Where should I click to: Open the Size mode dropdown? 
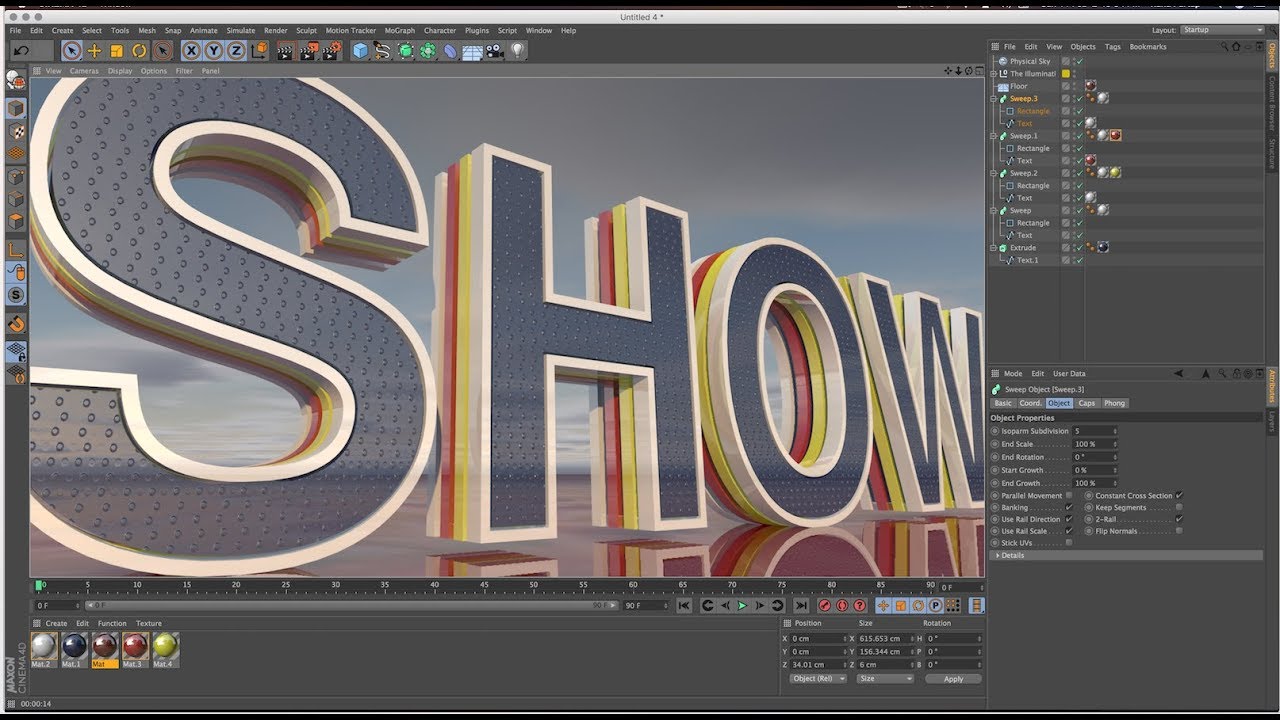coord(884,678)
